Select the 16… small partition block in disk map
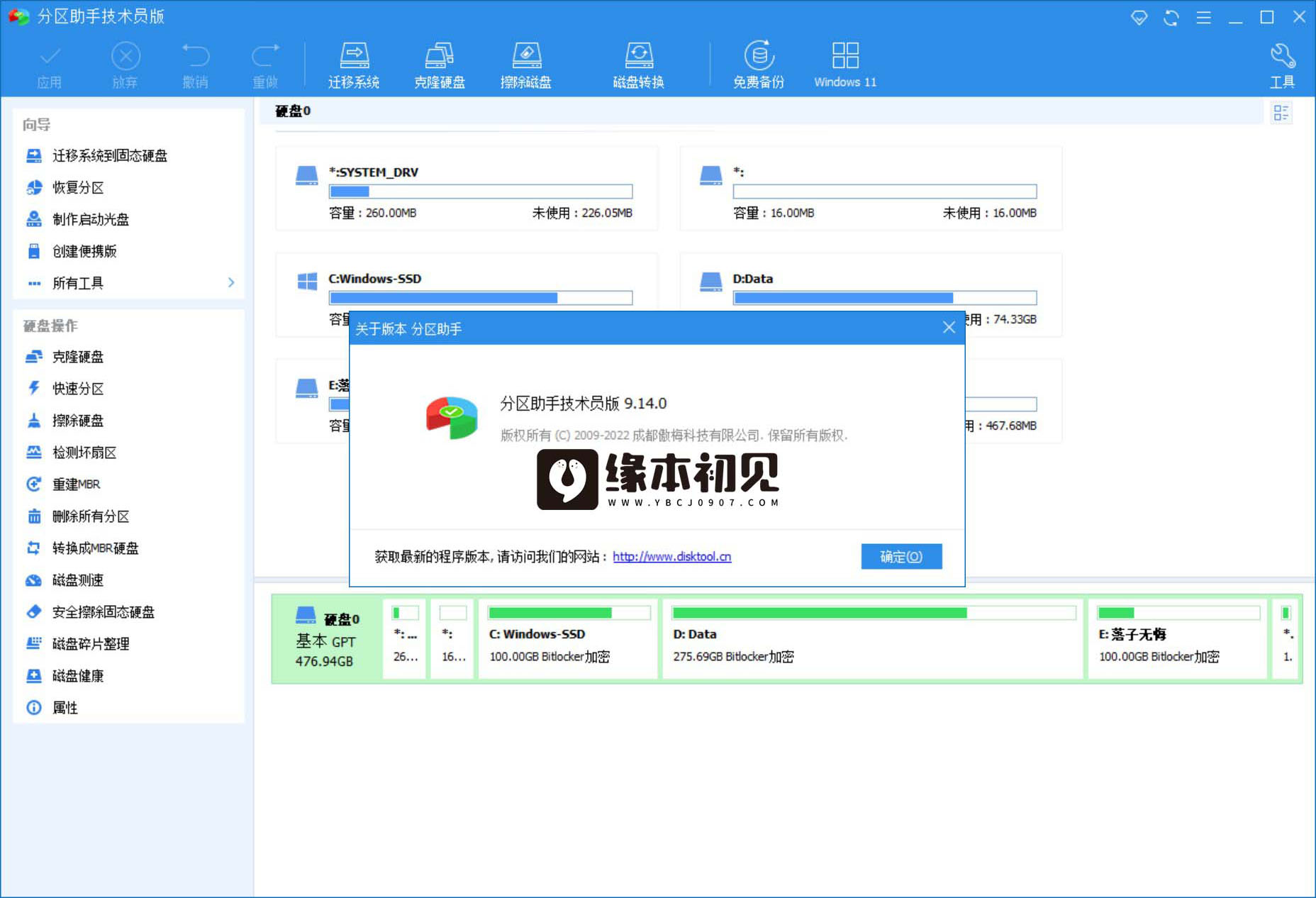The height and width of the screenshot is (898, 1316). click(x=452, y=638)
